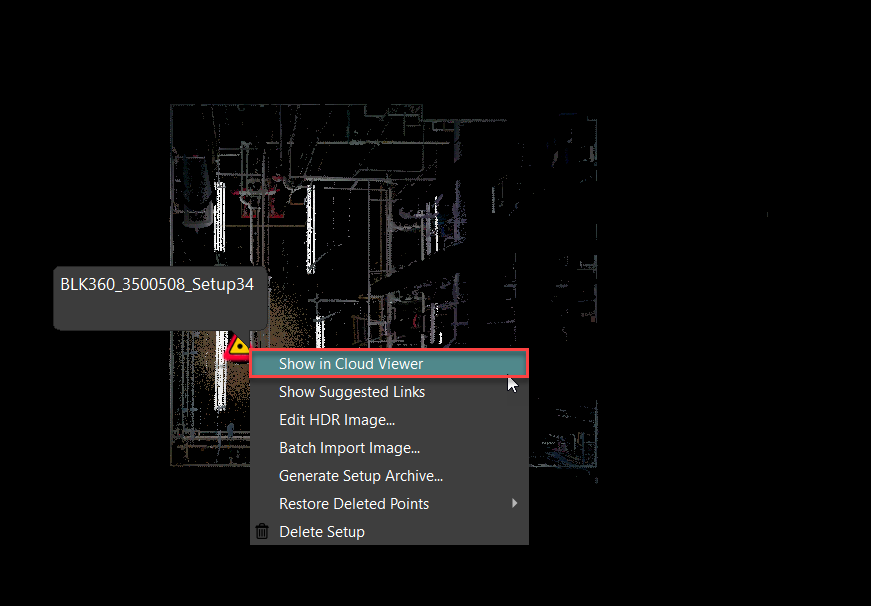The height and width of the screenshot is (606, 871).
Task: Click the yellow warning setup marker
Action: [238, 348]
